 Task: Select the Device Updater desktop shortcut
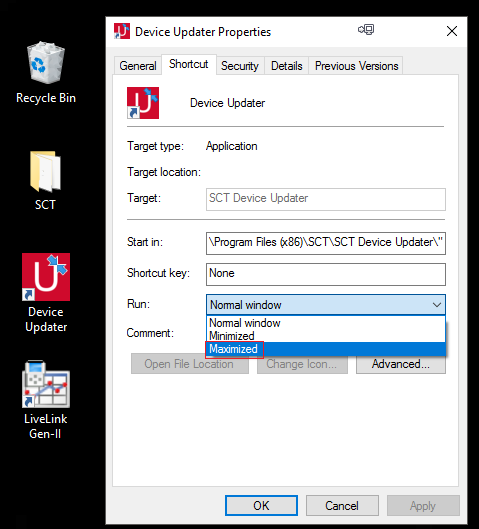[46, 293]
